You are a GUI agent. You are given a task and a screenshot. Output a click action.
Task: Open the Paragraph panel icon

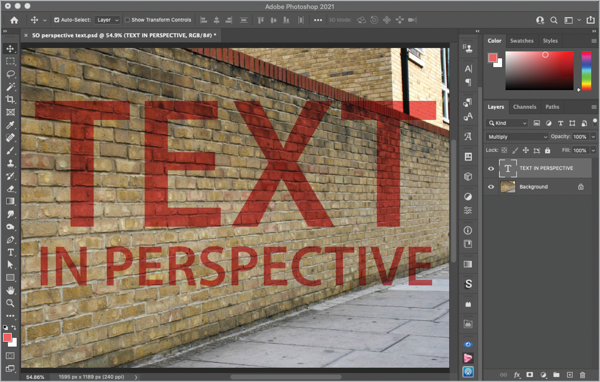pyautogui.click(x=468, y=82)
